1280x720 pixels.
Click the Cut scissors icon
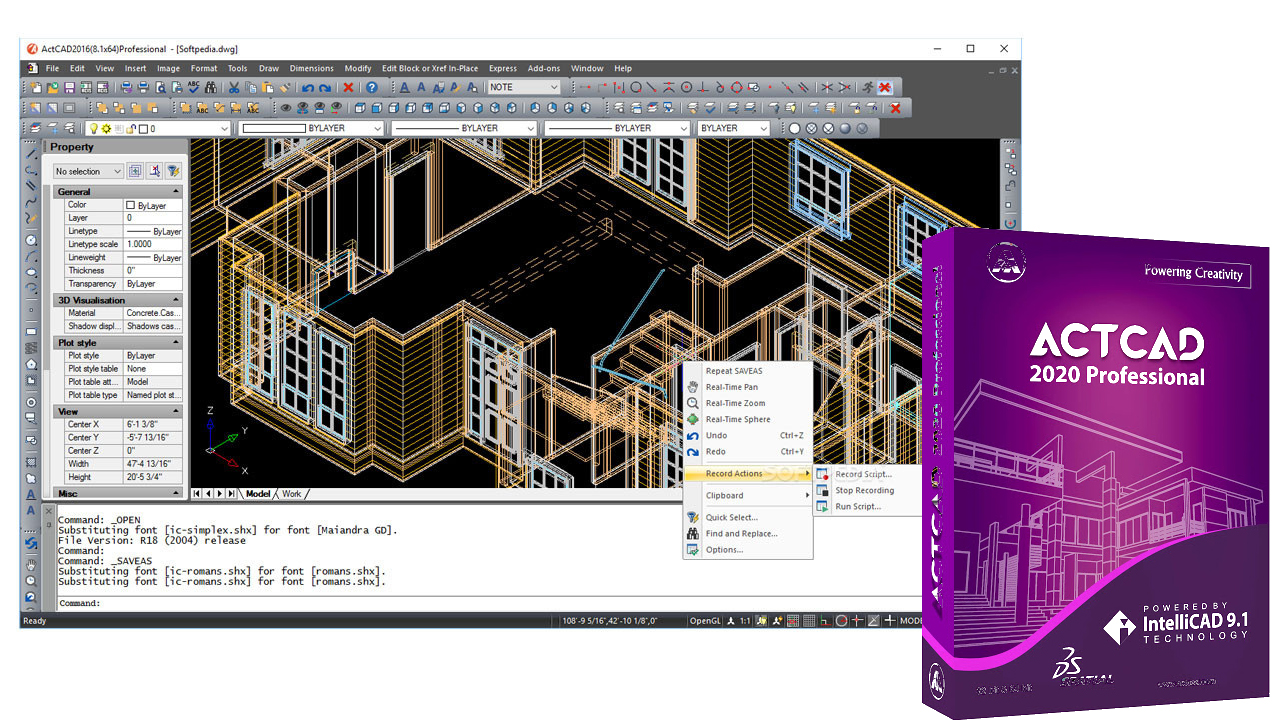click(234, 87)
